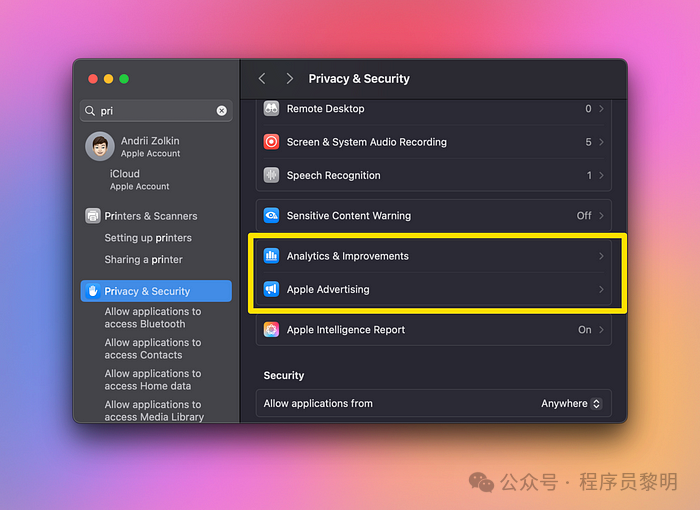Image resolution: width=700 pixels, height=510 pixels.
Task: Click the magnifying glass search icon
Action: [x=90, y=111]
